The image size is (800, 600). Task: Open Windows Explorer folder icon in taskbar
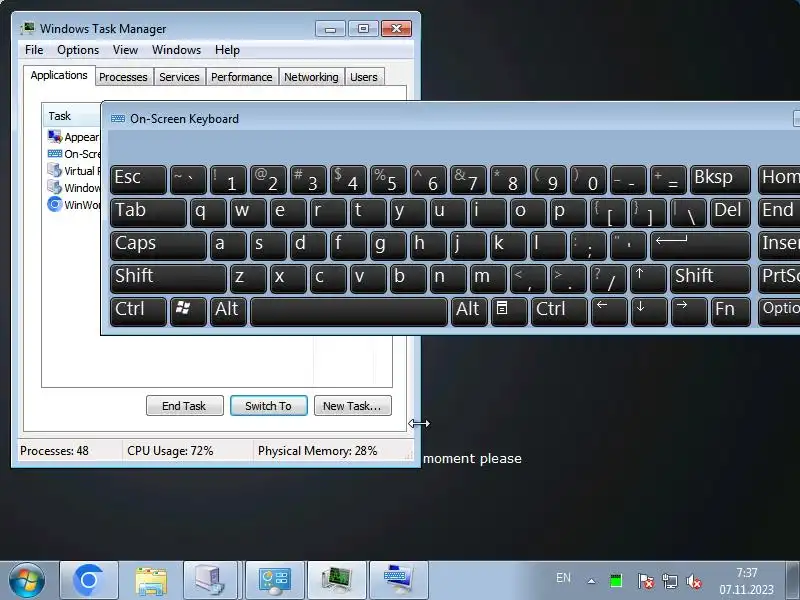[x=151, y=580]
